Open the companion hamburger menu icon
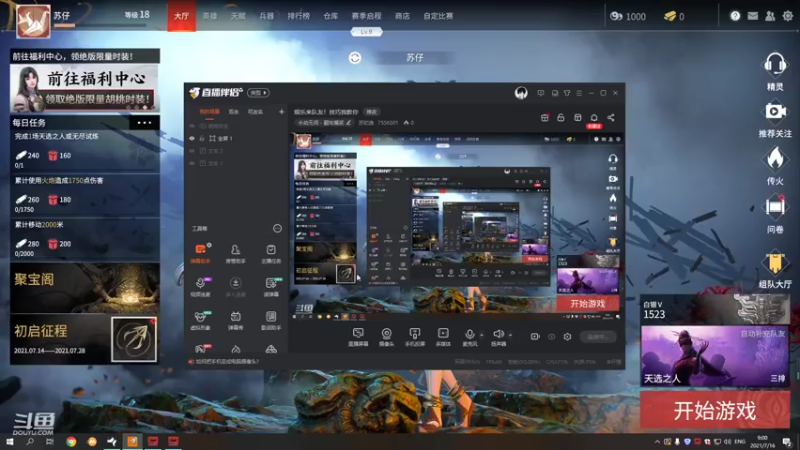The image size is (800, 450). 579,93
